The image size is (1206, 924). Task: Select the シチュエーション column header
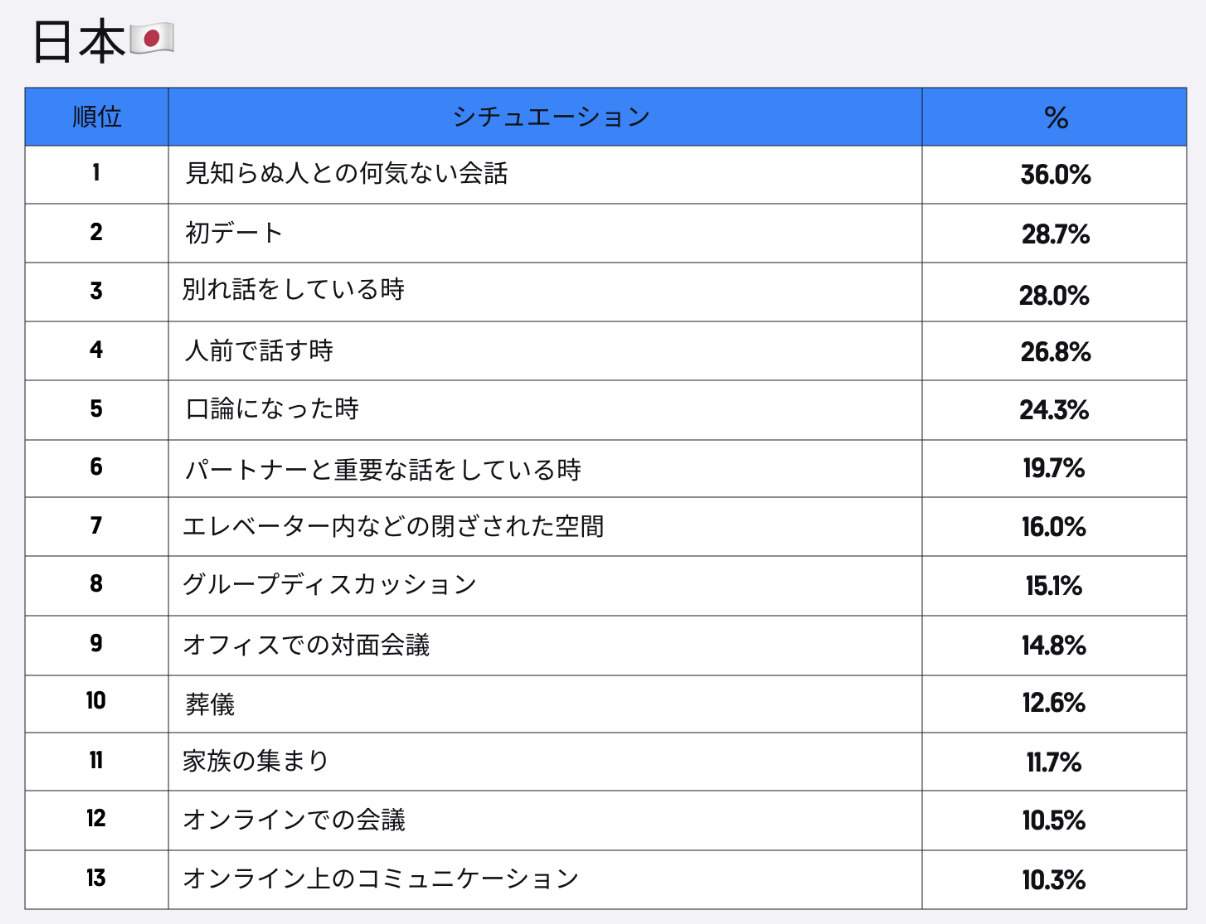coord(550,117)
